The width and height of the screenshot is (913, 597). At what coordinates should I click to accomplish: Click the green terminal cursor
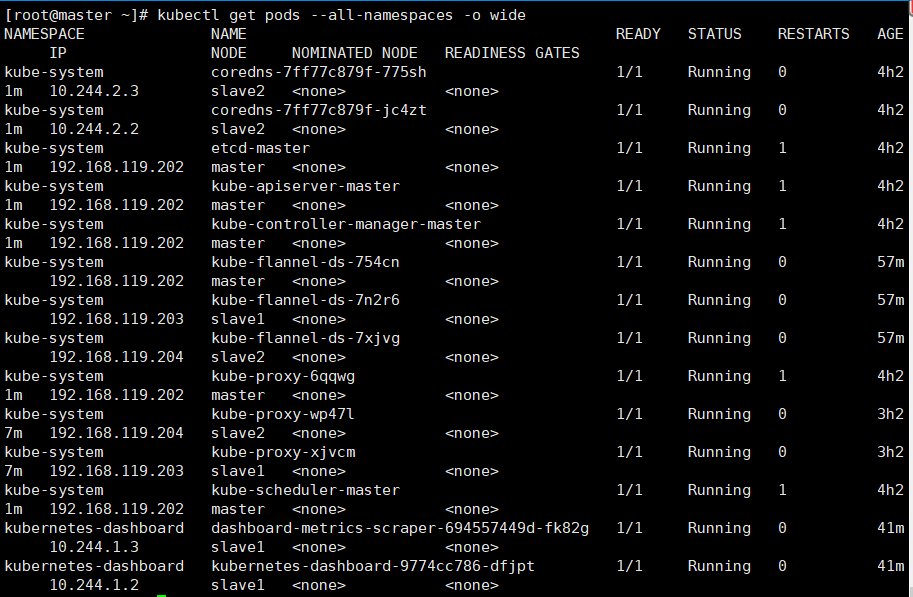(161, 595)
